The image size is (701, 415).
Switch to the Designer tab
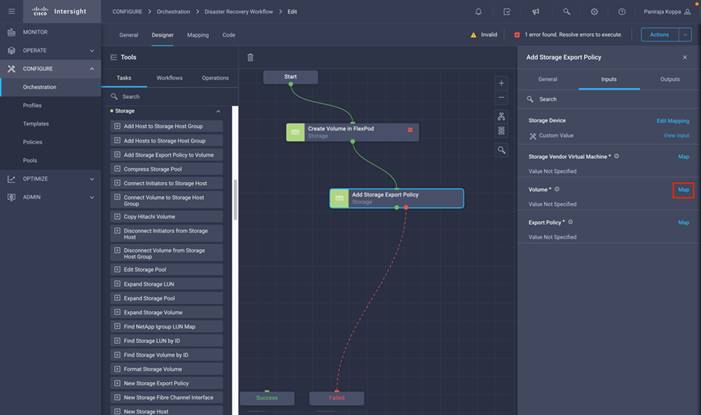[x=162, y=35]
